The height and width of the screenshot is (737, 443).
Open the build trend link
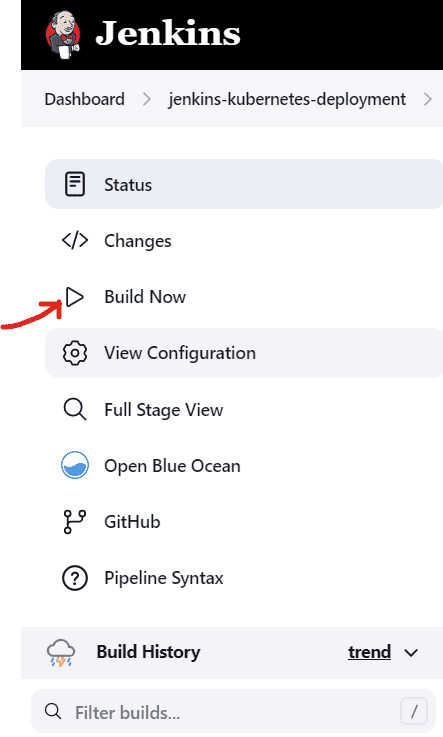[369, 652]
